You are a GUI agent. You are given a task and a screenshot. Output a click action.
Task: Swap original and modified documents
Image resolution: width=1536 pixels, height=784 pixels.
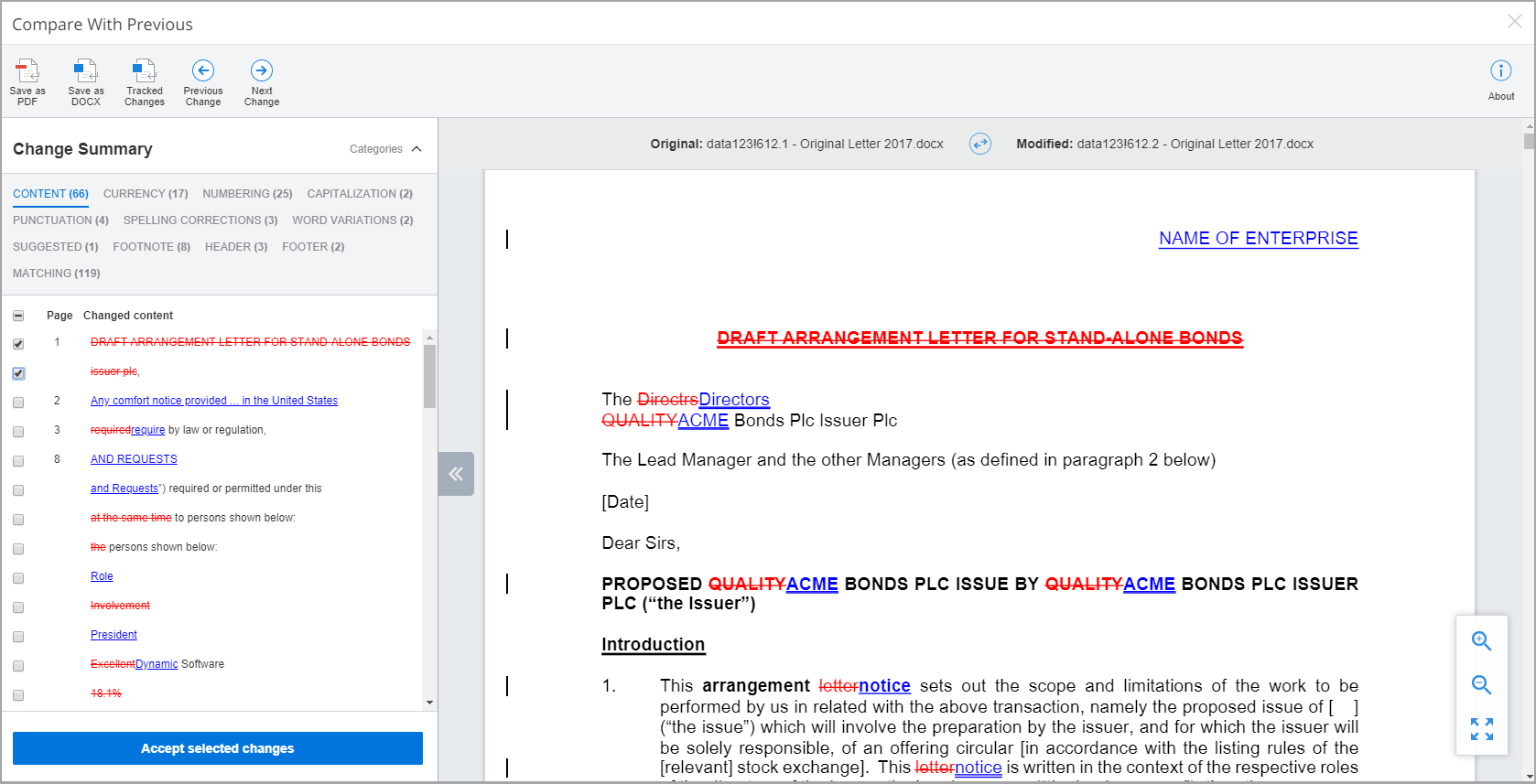980,145
